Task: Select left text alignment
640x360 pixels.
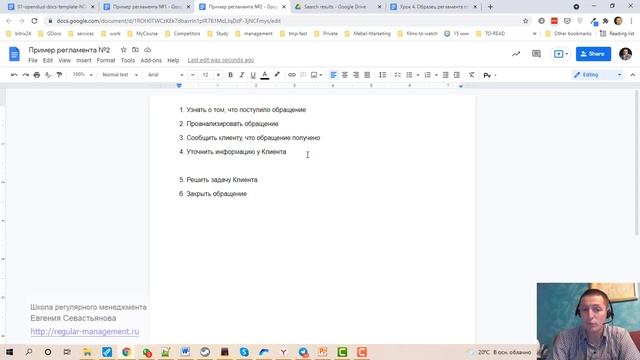Action: tap(333, 75)
